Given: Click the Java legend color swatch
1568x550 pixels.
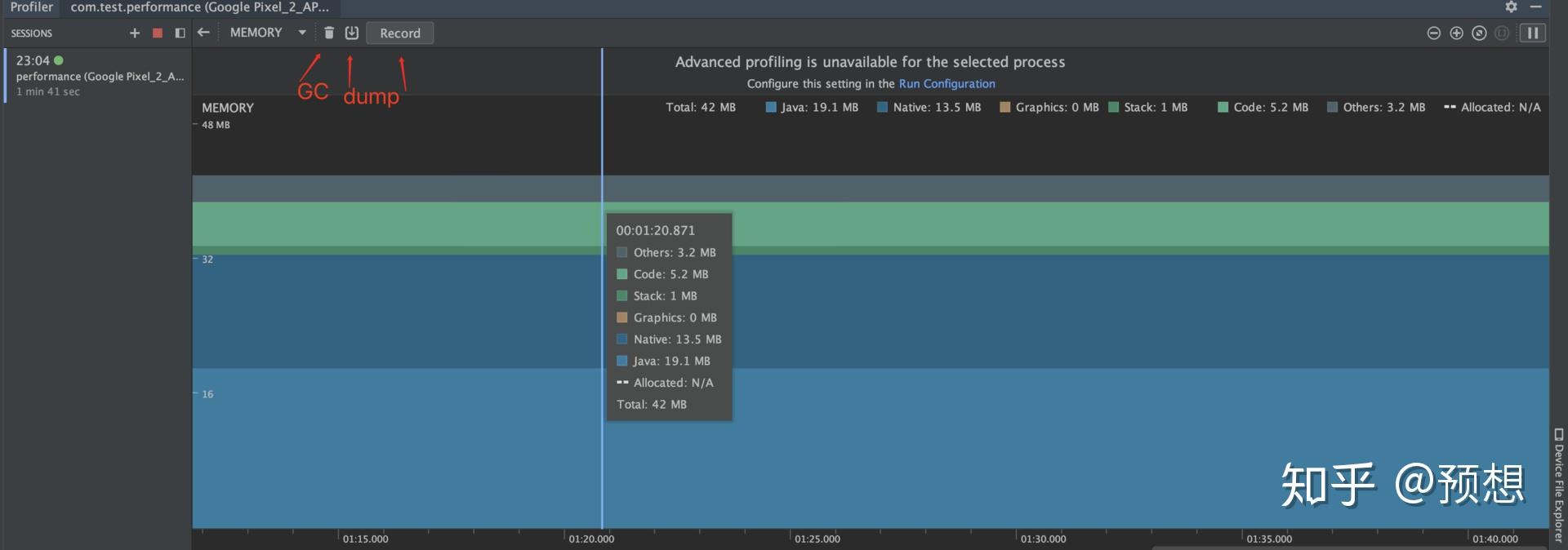Looking at the screenshot, I should [x=771, y=108].
